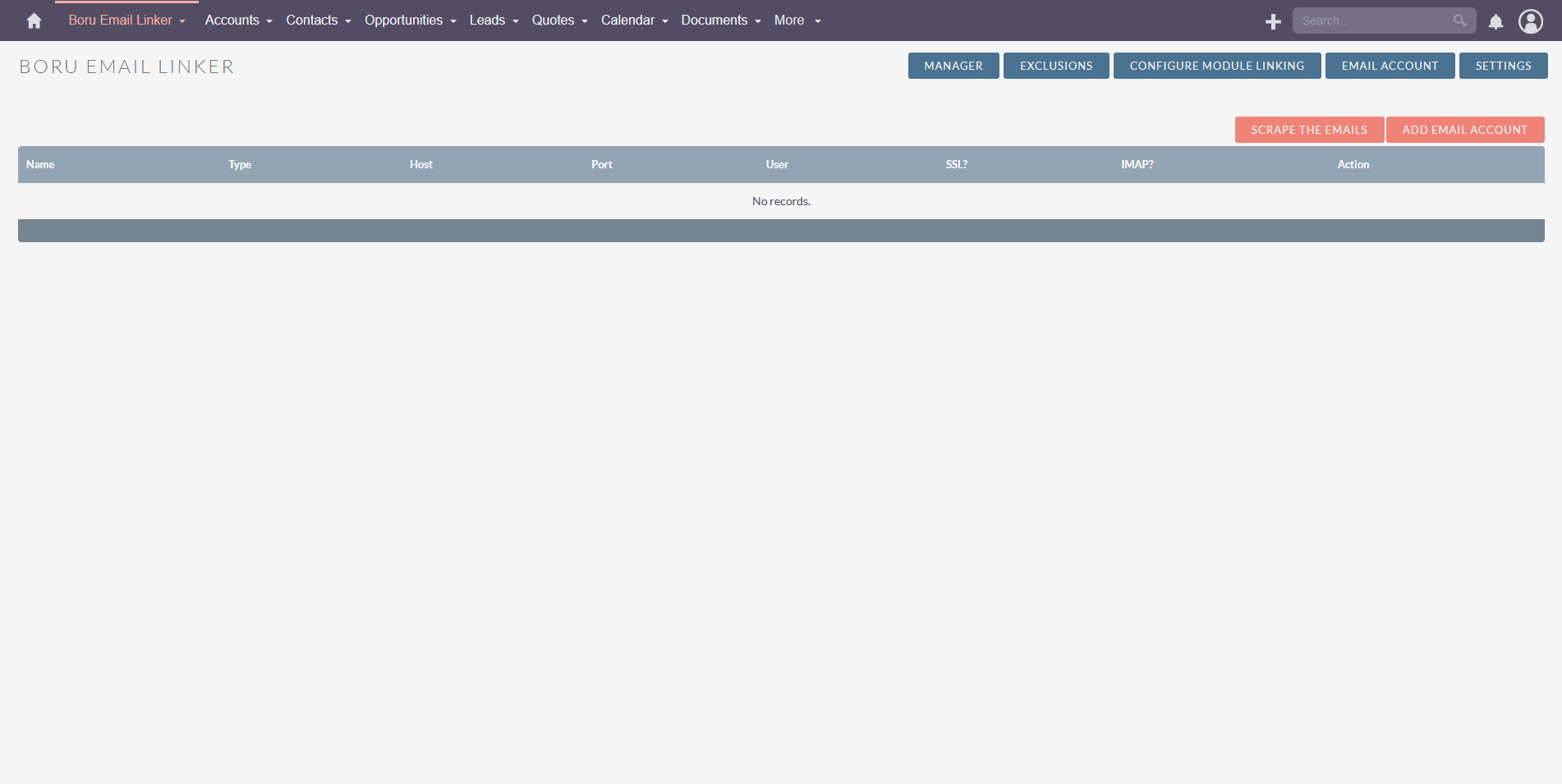The image size is (1562, 784).
Task: Click Add Email Account button
Action: 1464,130
